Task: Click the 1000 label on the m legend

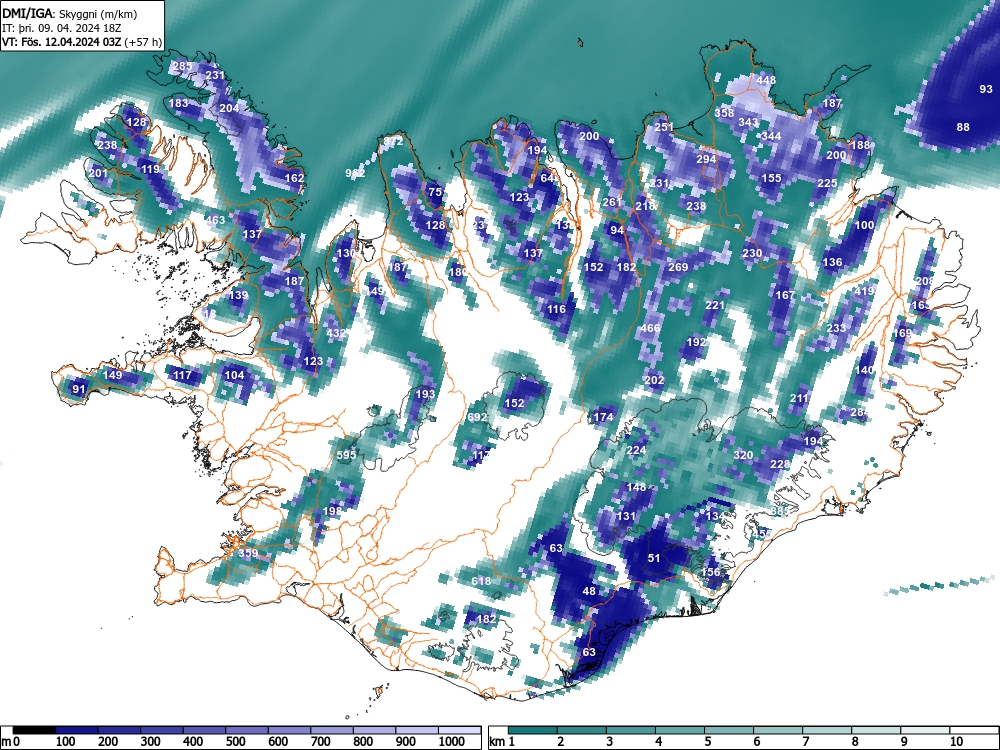Action: 452,742
